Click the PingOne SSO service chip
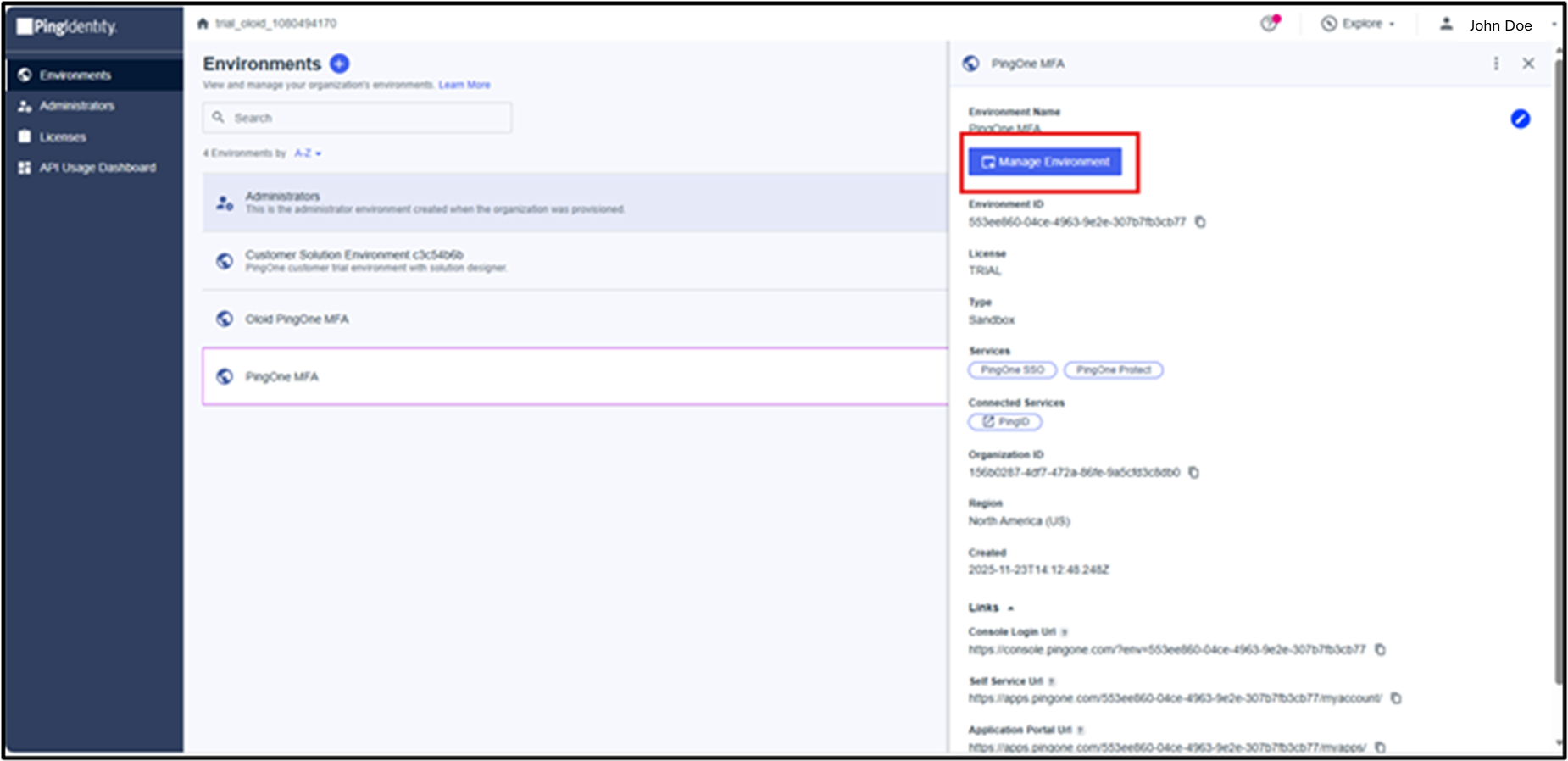This screenshot has height=761, width=1568. pyautogui.click(x=1013, y=370)
